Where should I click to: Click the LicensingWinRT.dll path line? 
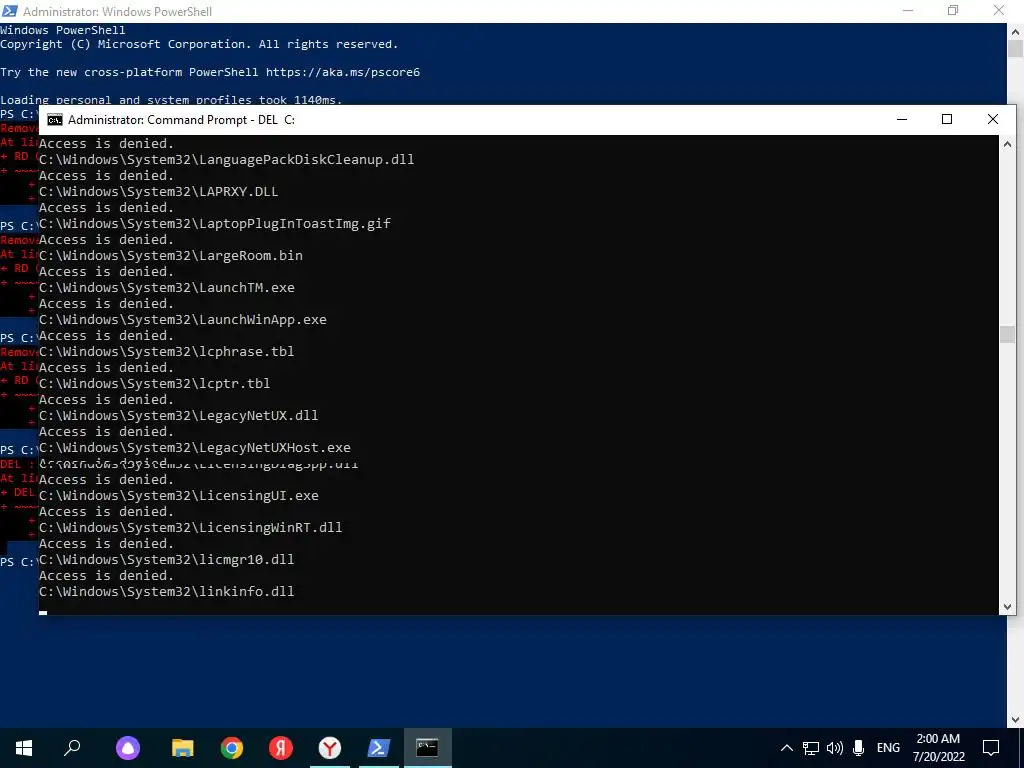coord(191,527)
